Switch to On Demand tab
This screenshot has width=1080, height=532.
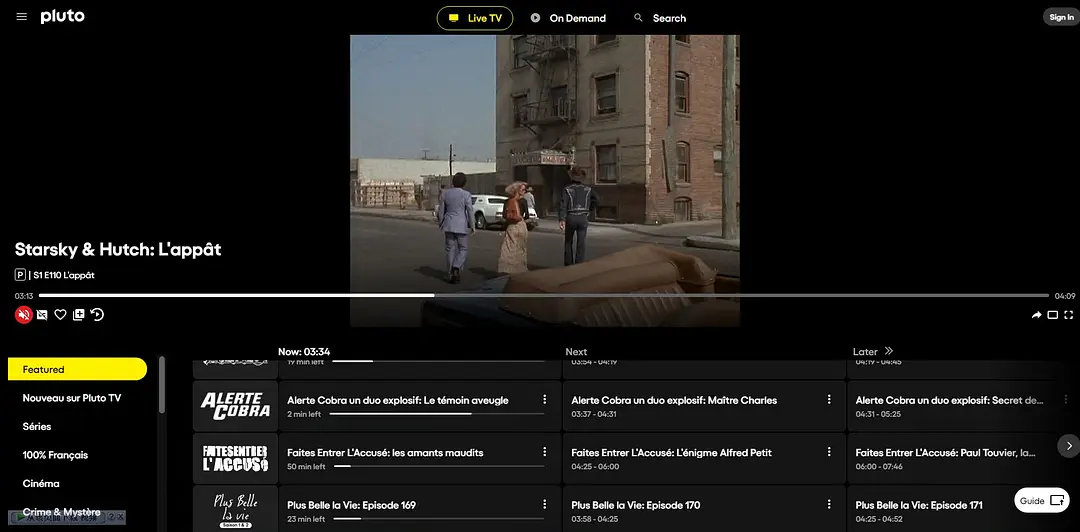[568, 18]
